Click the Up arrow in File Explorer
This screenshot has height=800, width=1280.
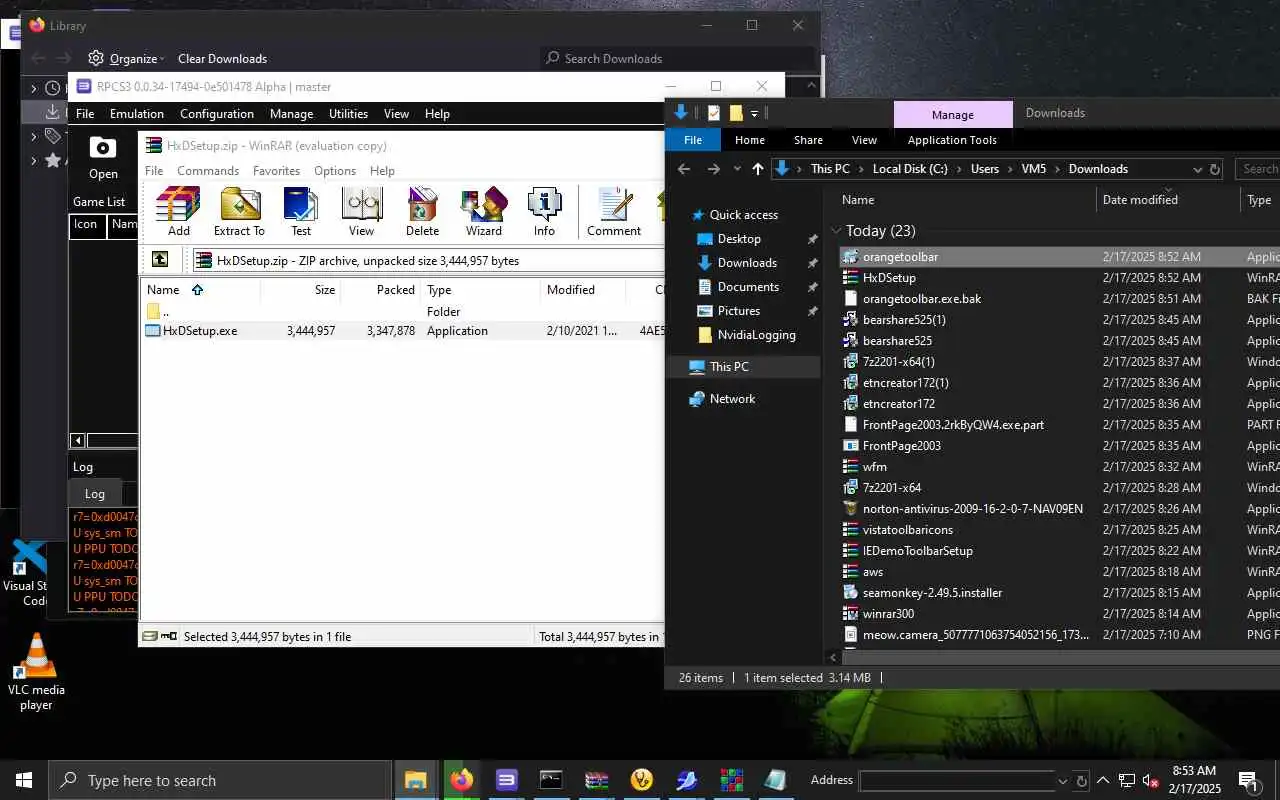(757, 169)
